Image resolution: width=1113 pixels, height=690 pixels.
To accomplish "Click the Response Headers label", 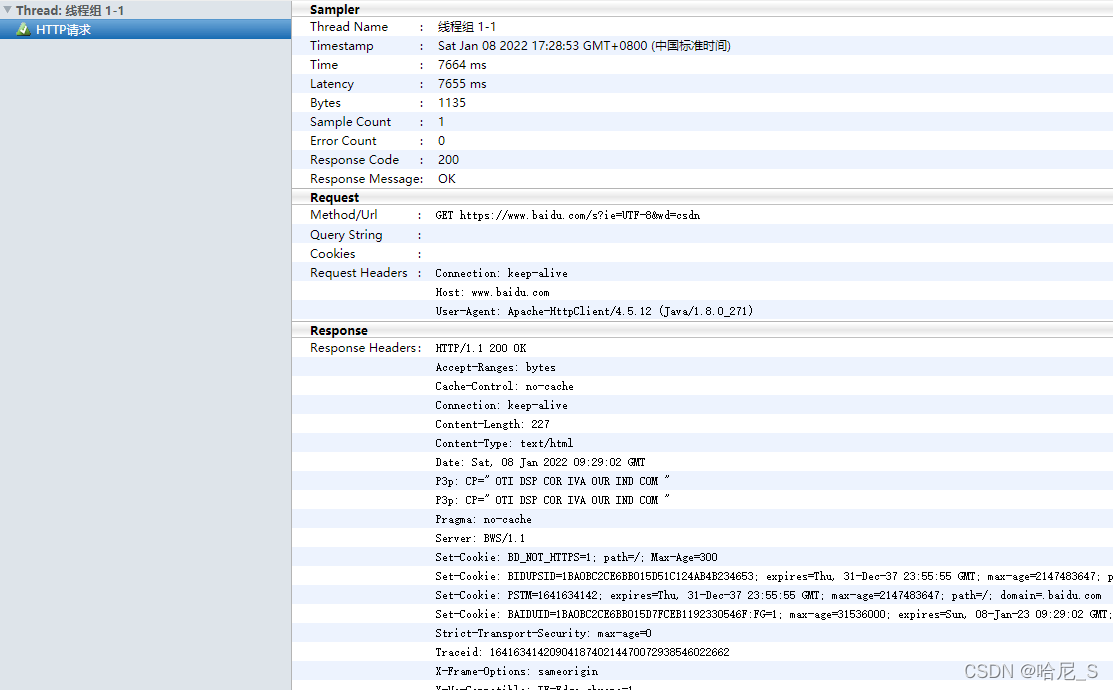I will point(365,348).
